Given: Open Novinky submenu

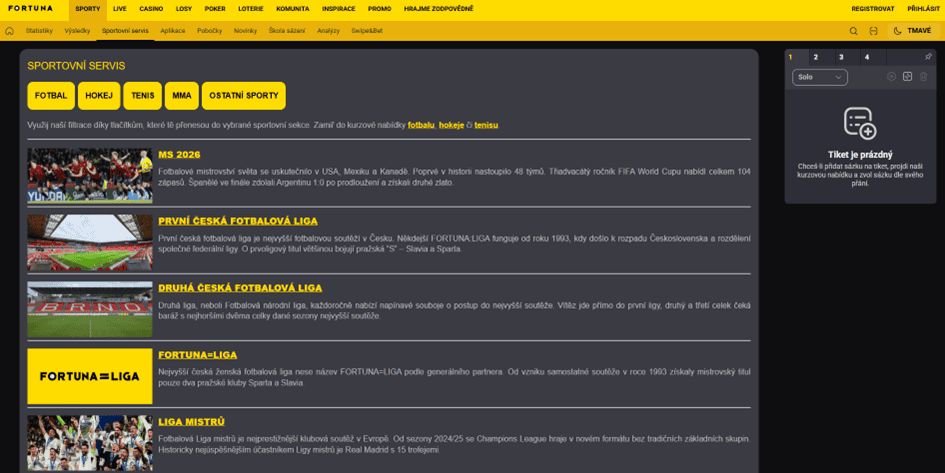Looking at the screenshot, I should [x=245, y=31].
